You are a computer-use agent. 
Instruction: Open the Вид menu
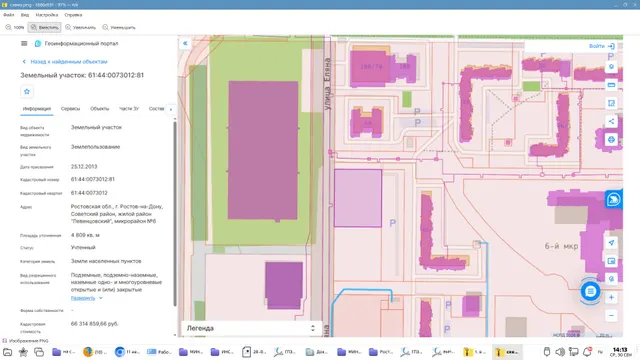coord(25,15)
